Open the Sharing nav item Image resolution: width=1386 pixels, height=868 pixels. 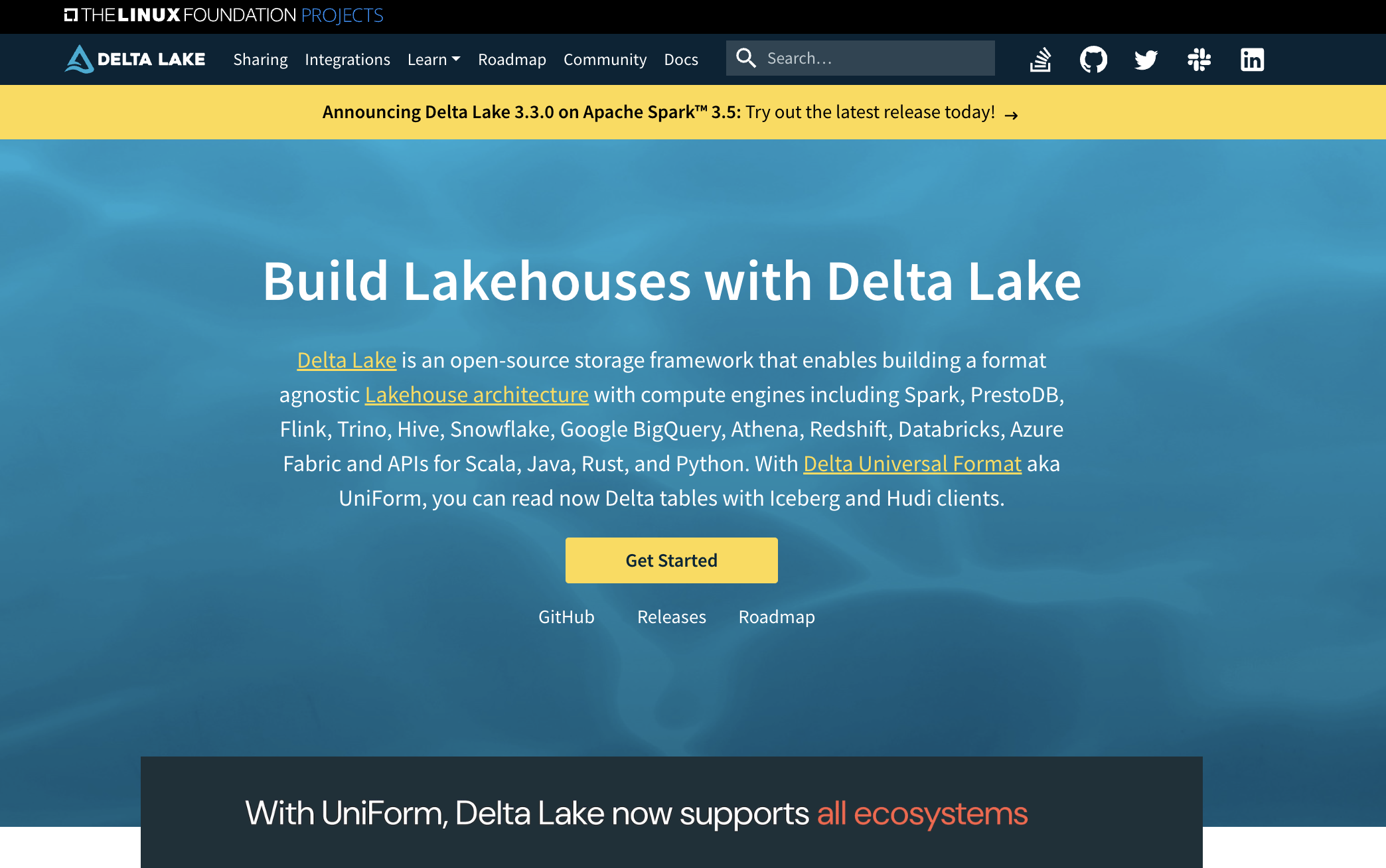click(x=260, y=59)
